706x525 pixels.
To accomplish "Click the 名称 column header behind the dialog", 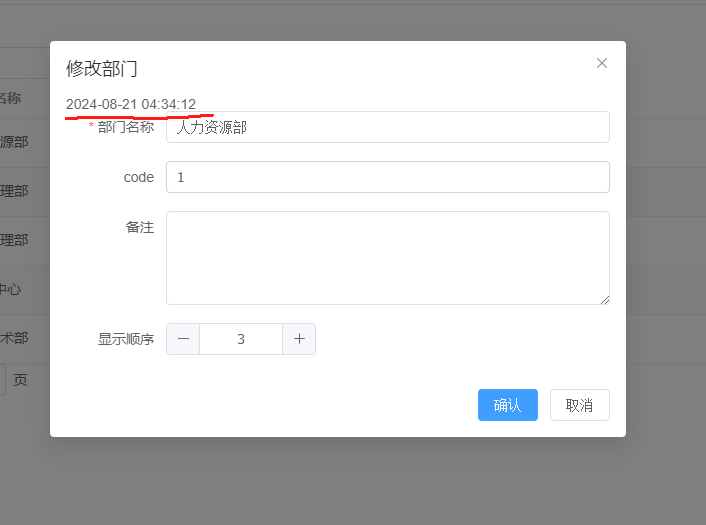I will pyautogui.click(x=10, y=98).
